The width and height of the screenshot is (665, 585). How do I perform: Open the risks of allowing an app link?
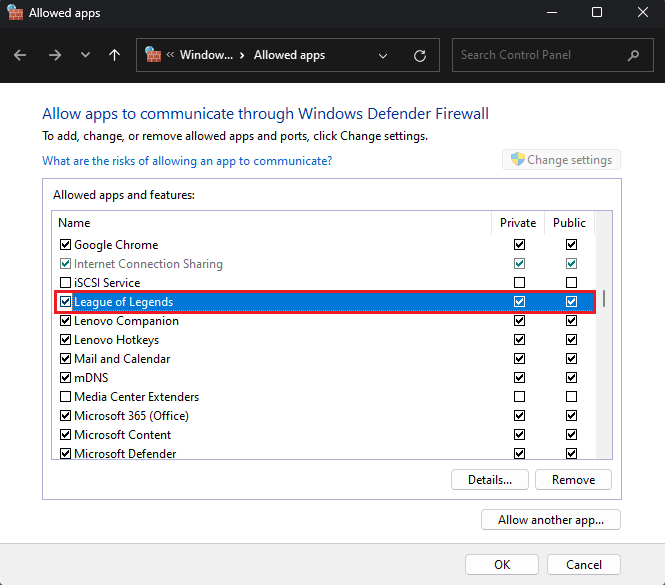187,161
